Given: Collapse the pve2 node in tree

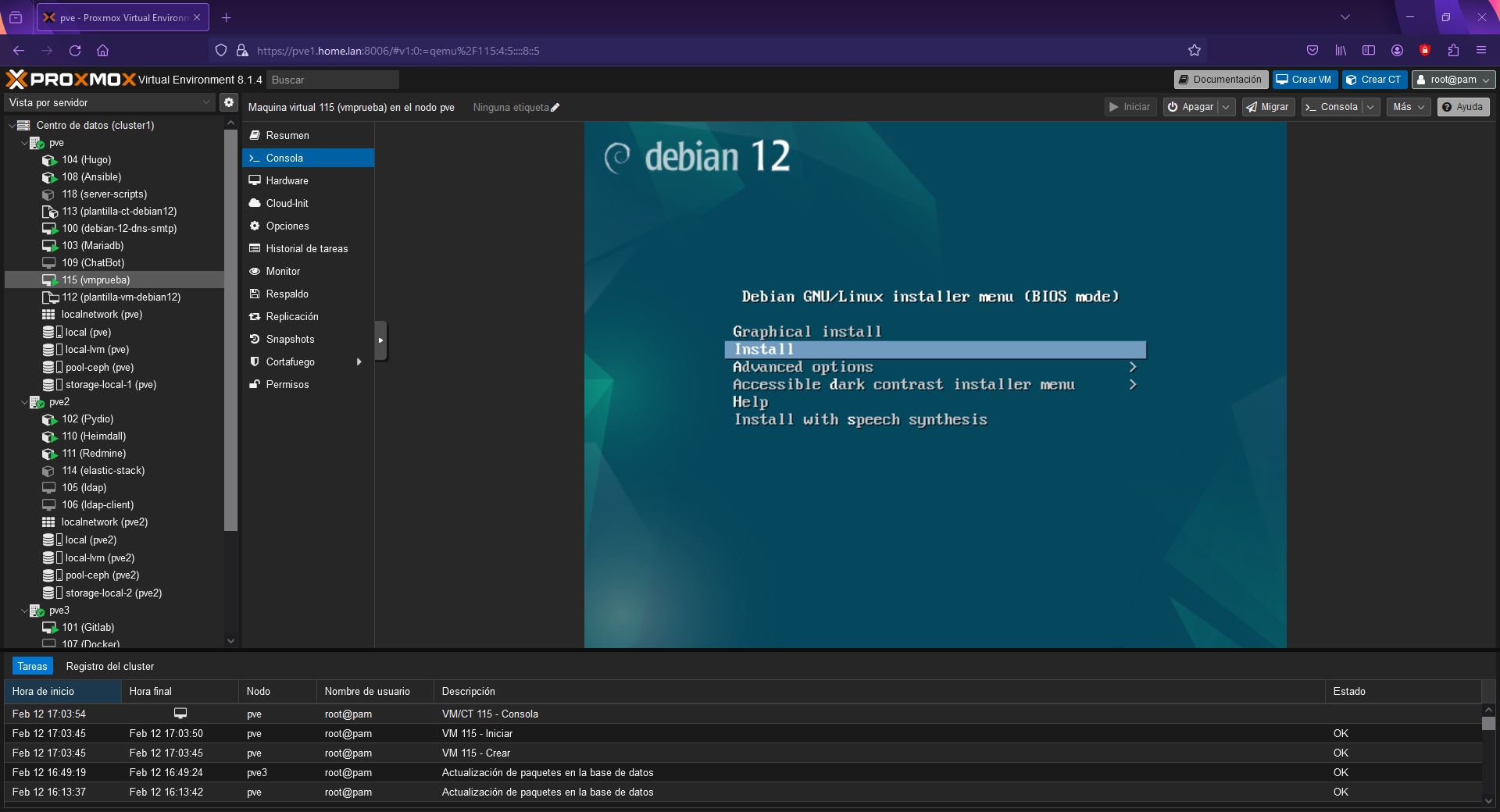Looking at the screenshot, I should coord(23,402).
